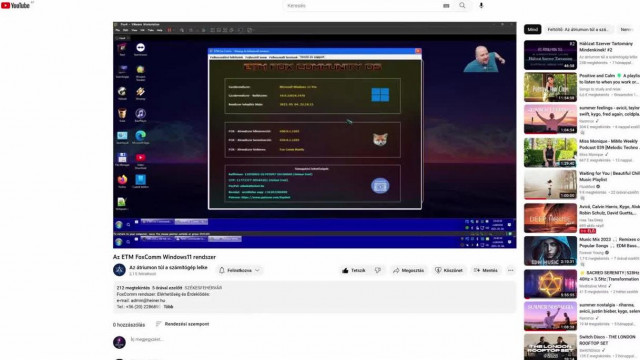The width and height of the screenshot is (640, 360).
Task: Open the VMware File menu
Action: [118, 30]
